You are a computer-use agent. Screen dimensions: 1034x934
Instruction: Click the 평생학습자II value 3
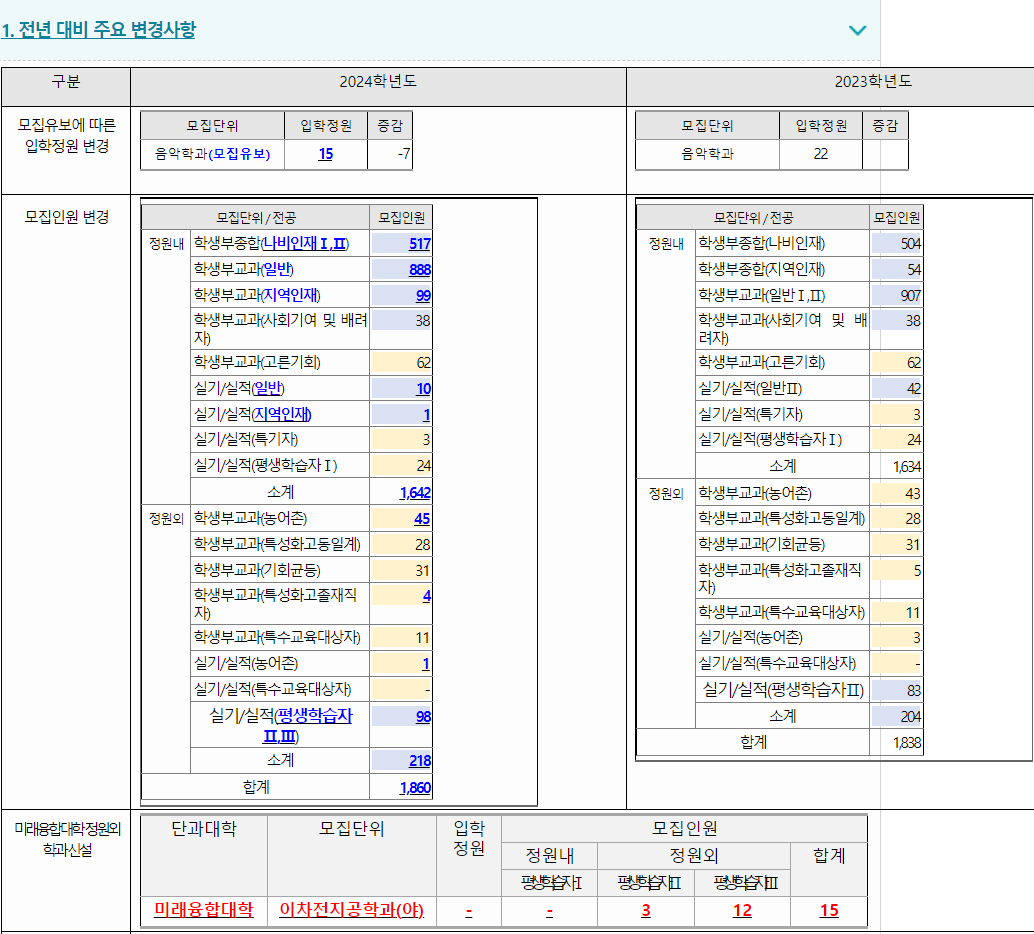(646, 910)
